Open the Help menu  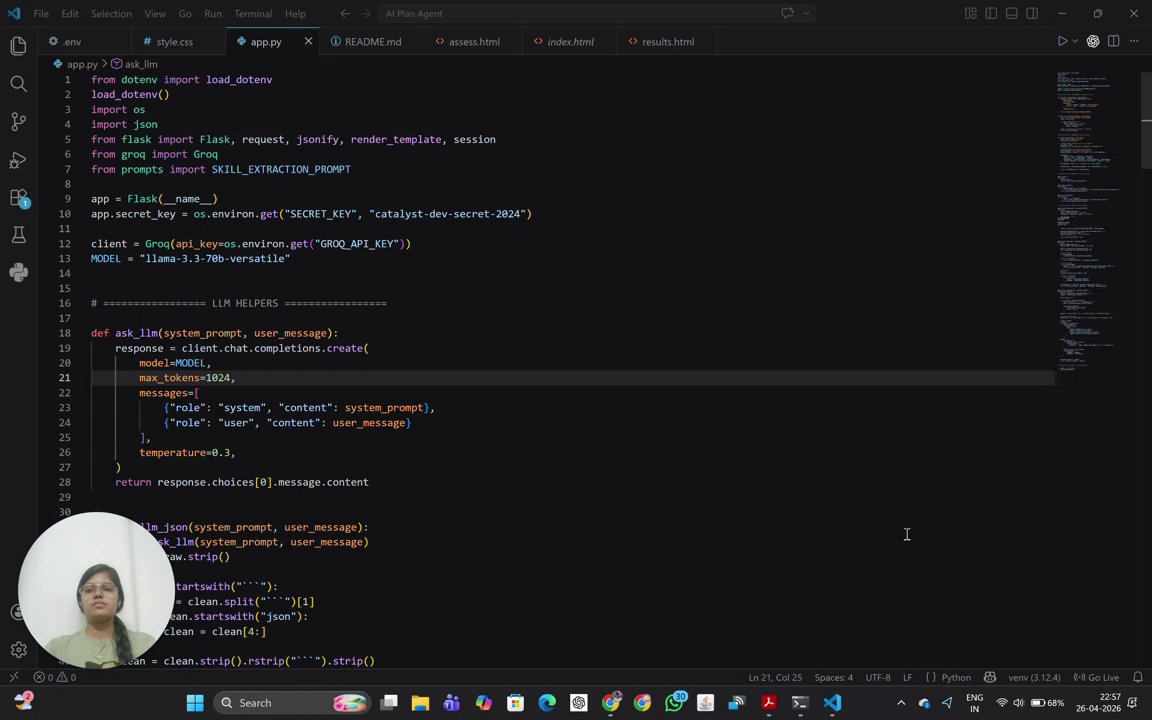(295, 13)
